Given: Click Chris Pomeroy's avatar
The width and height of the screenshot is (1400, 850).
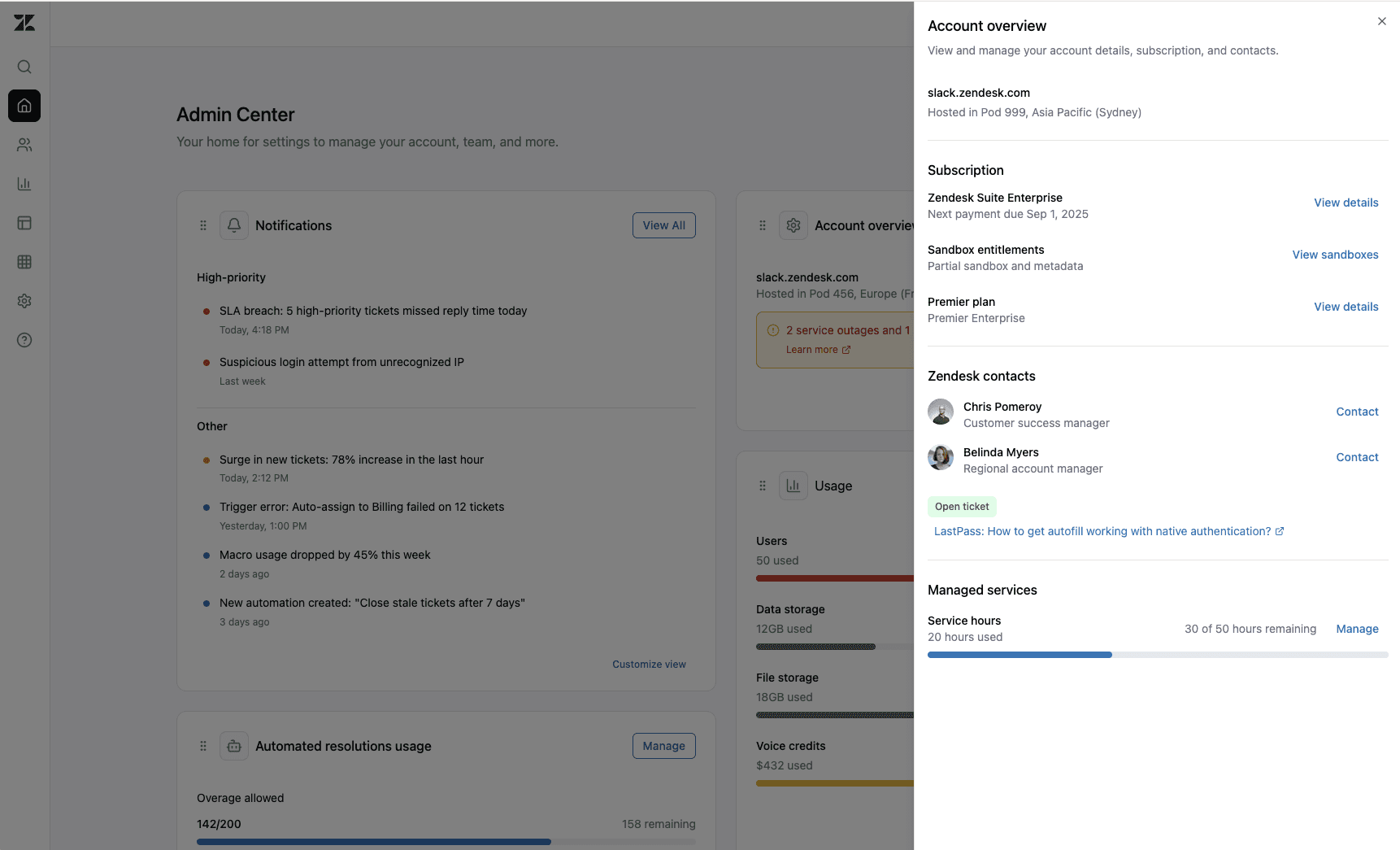Looking at the screenshot, I should pos(941,412).
